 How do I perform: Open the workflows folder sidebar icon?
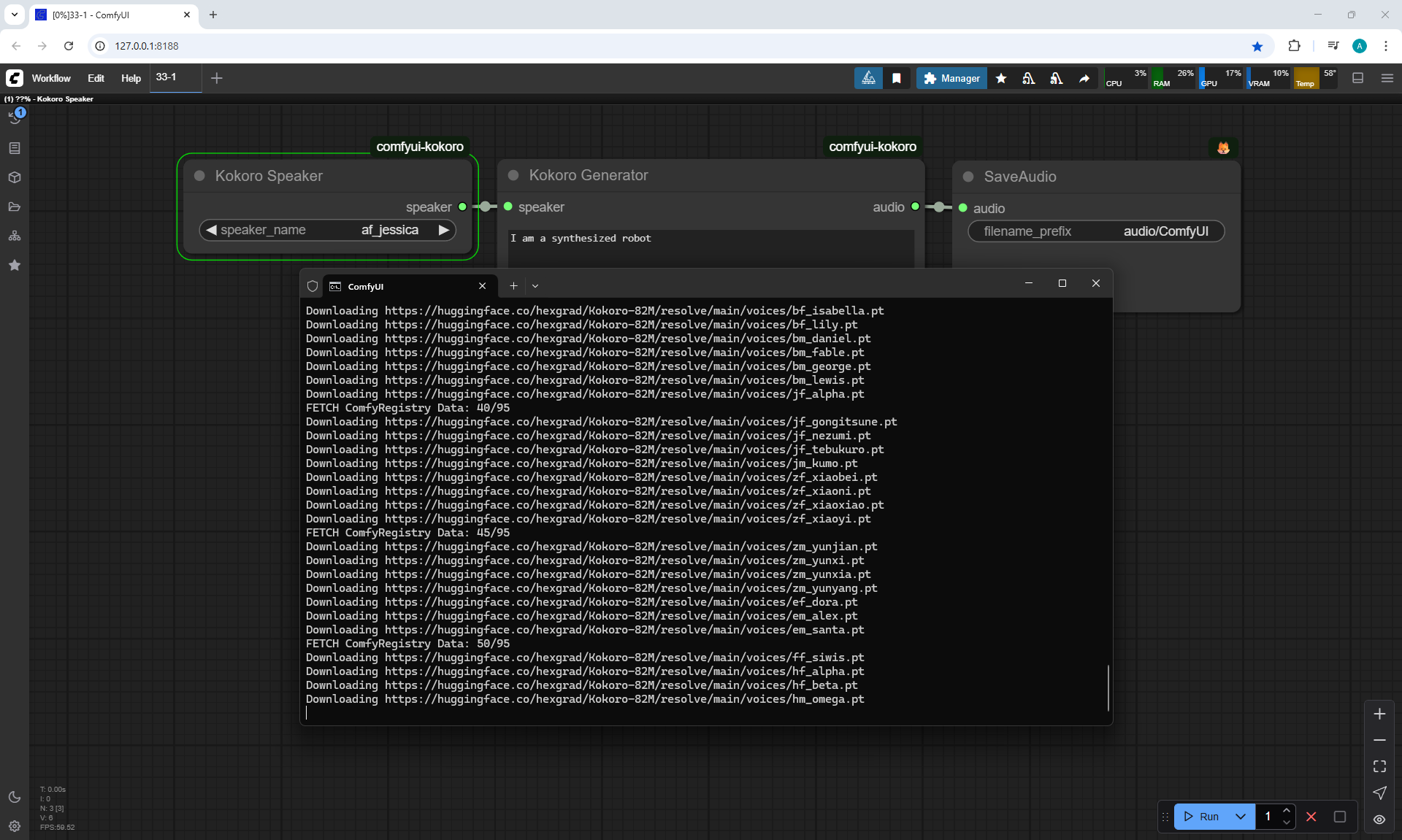coord(15,207)
